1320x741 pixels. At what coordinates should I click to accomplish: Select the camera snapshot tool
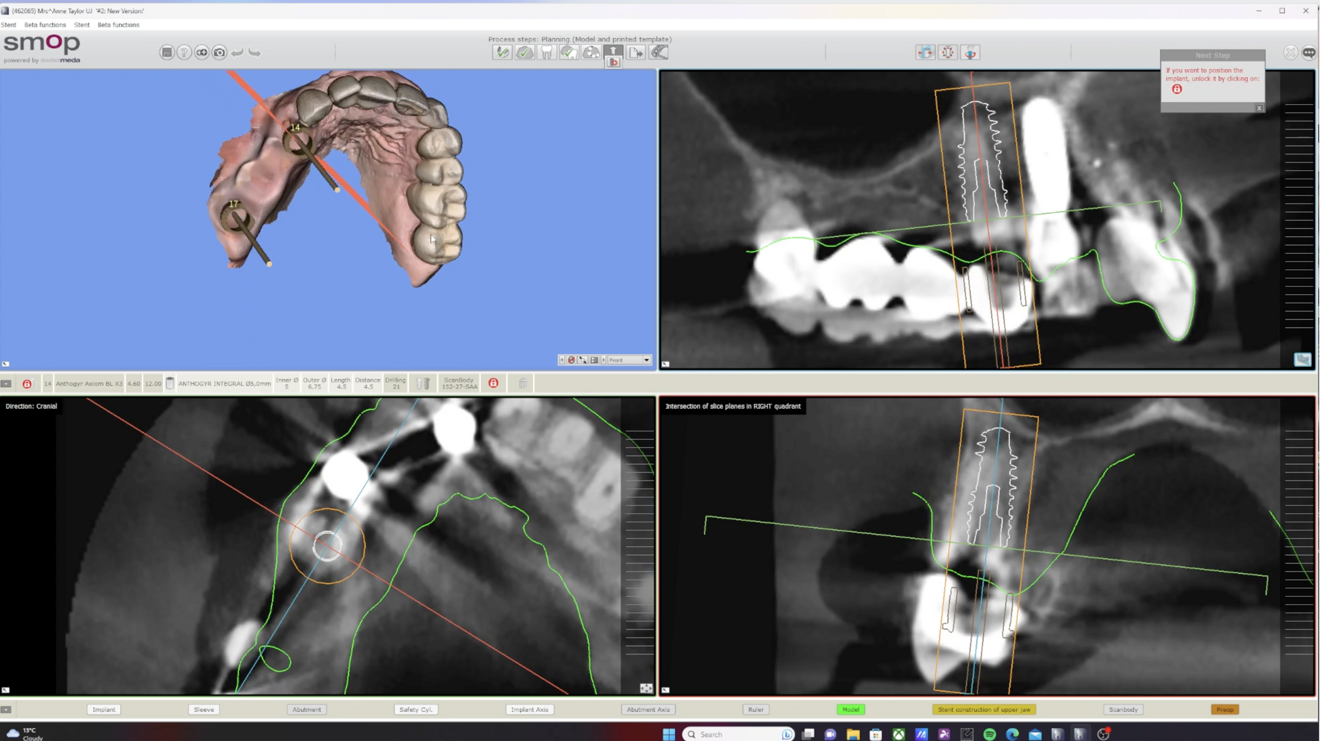click(219, 52)
